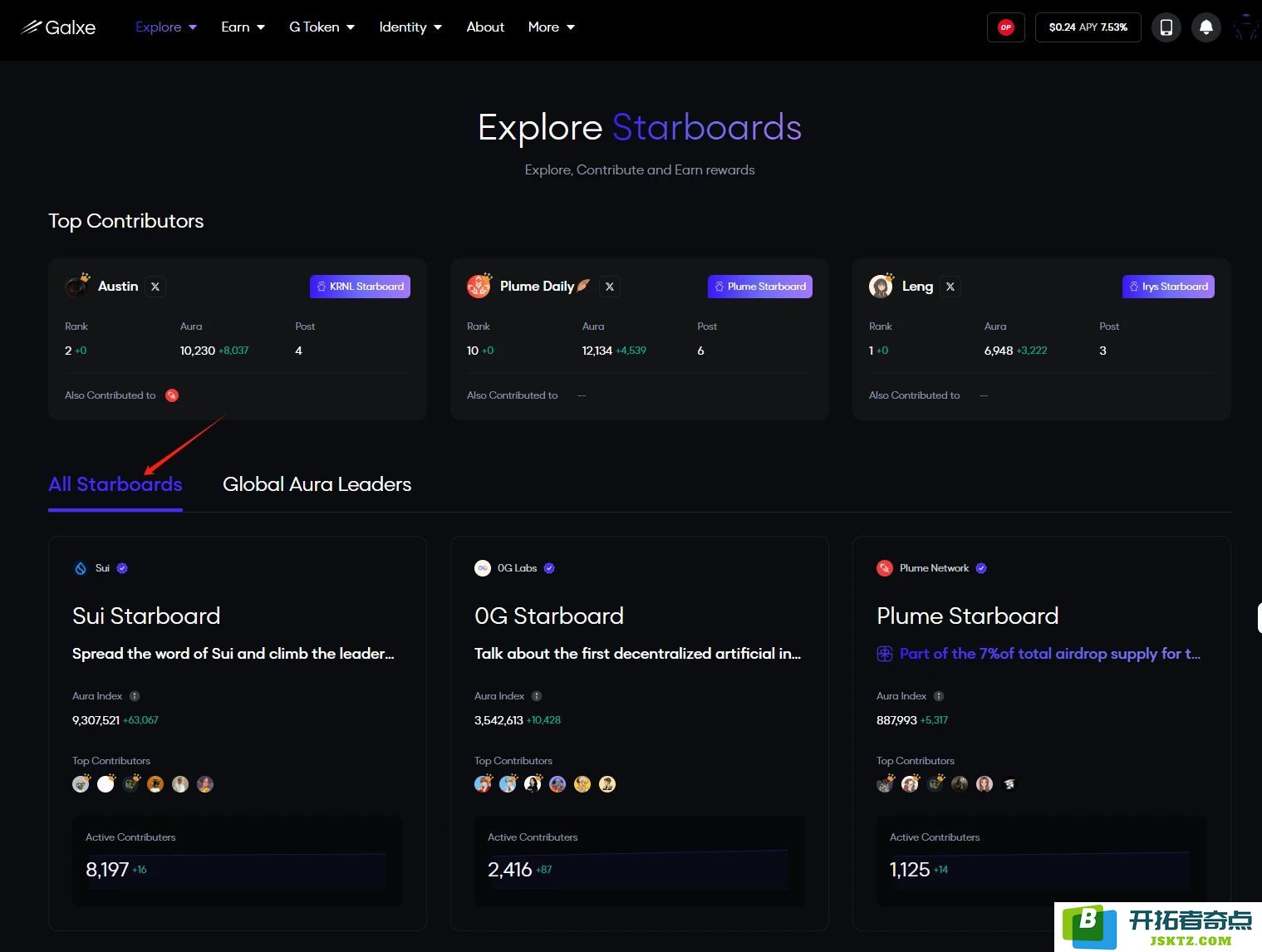Click the red OP network icon

(1005, 27)
